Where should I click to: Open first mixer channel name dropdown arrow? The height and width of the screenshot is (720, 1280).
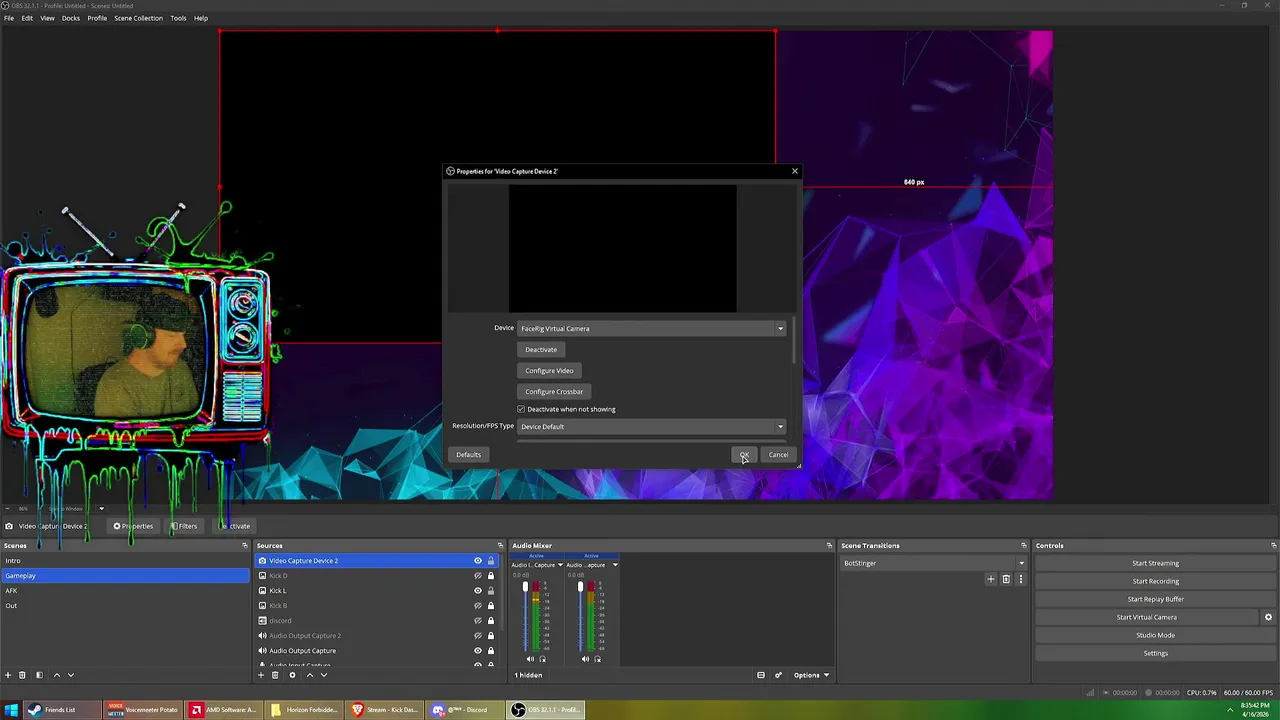(x=560, y=565)
